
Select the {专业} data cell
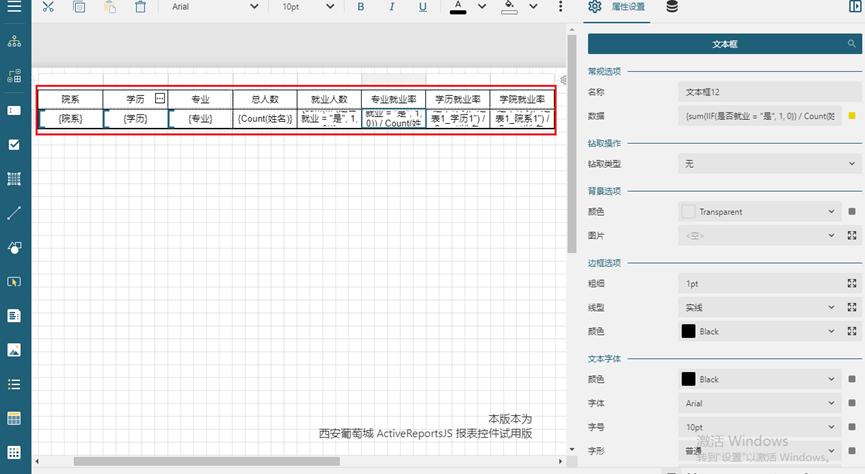click(200, 119)
